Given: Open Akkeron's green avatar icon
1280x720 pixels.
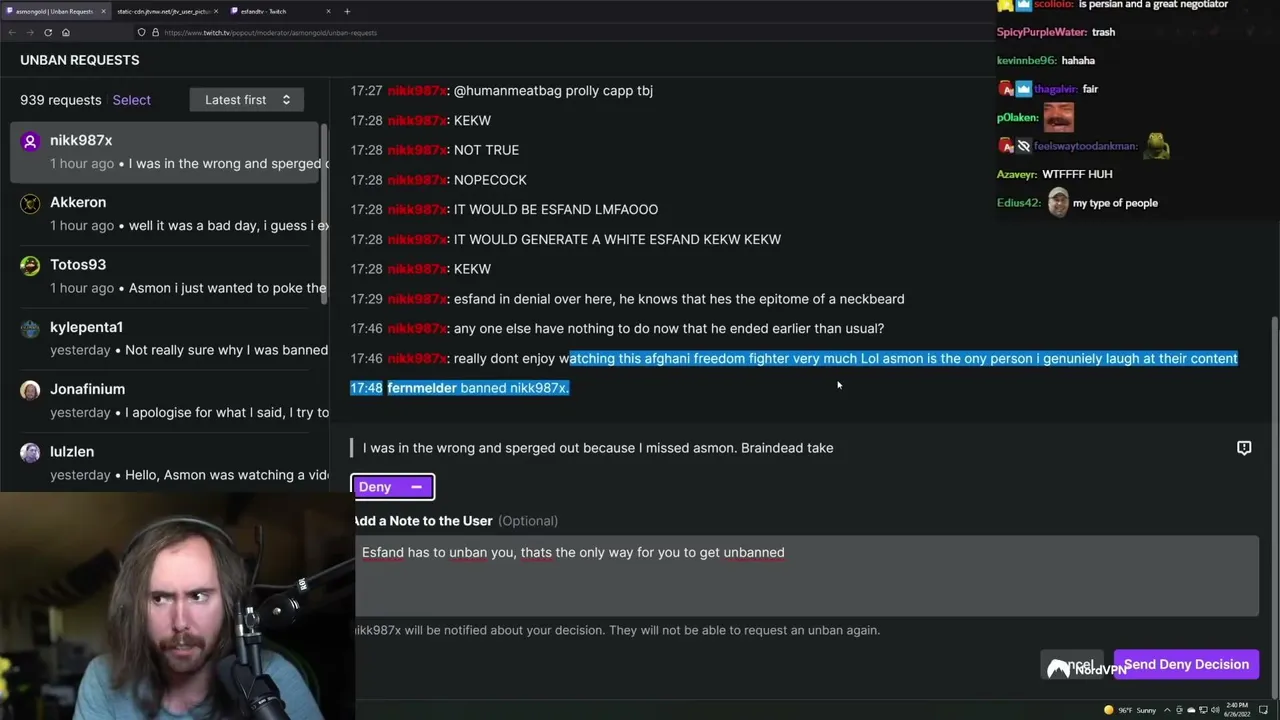Looking at the screenshot, I should 30,203.
